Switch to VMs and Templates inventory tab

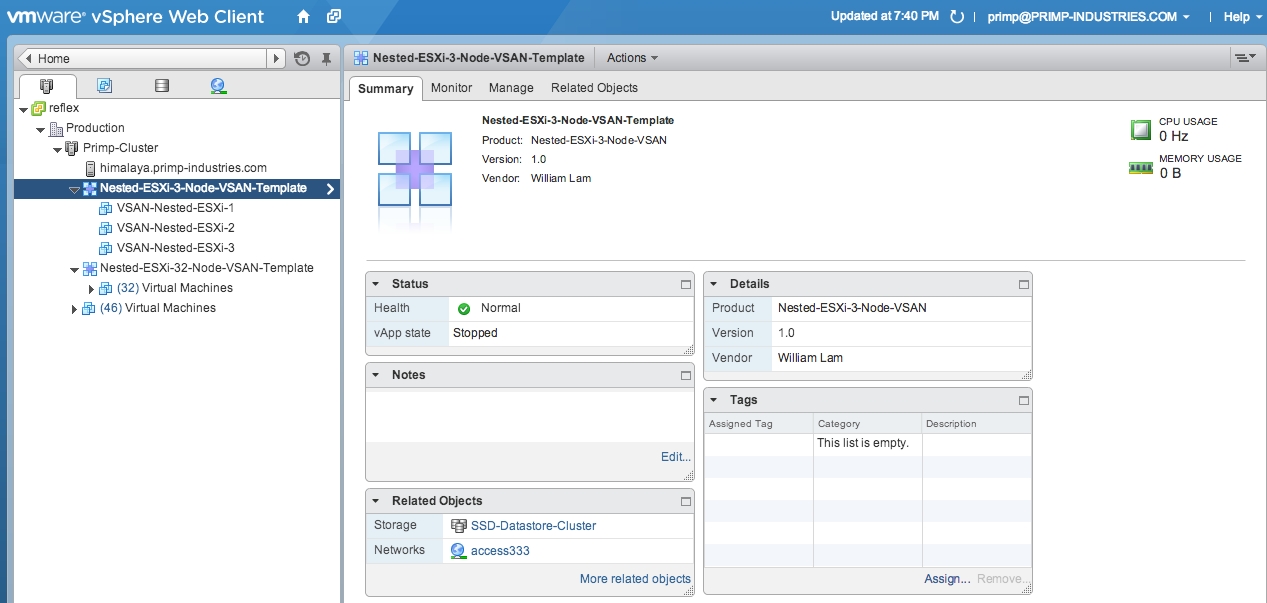pyautogui.click(x=104, y=86)
